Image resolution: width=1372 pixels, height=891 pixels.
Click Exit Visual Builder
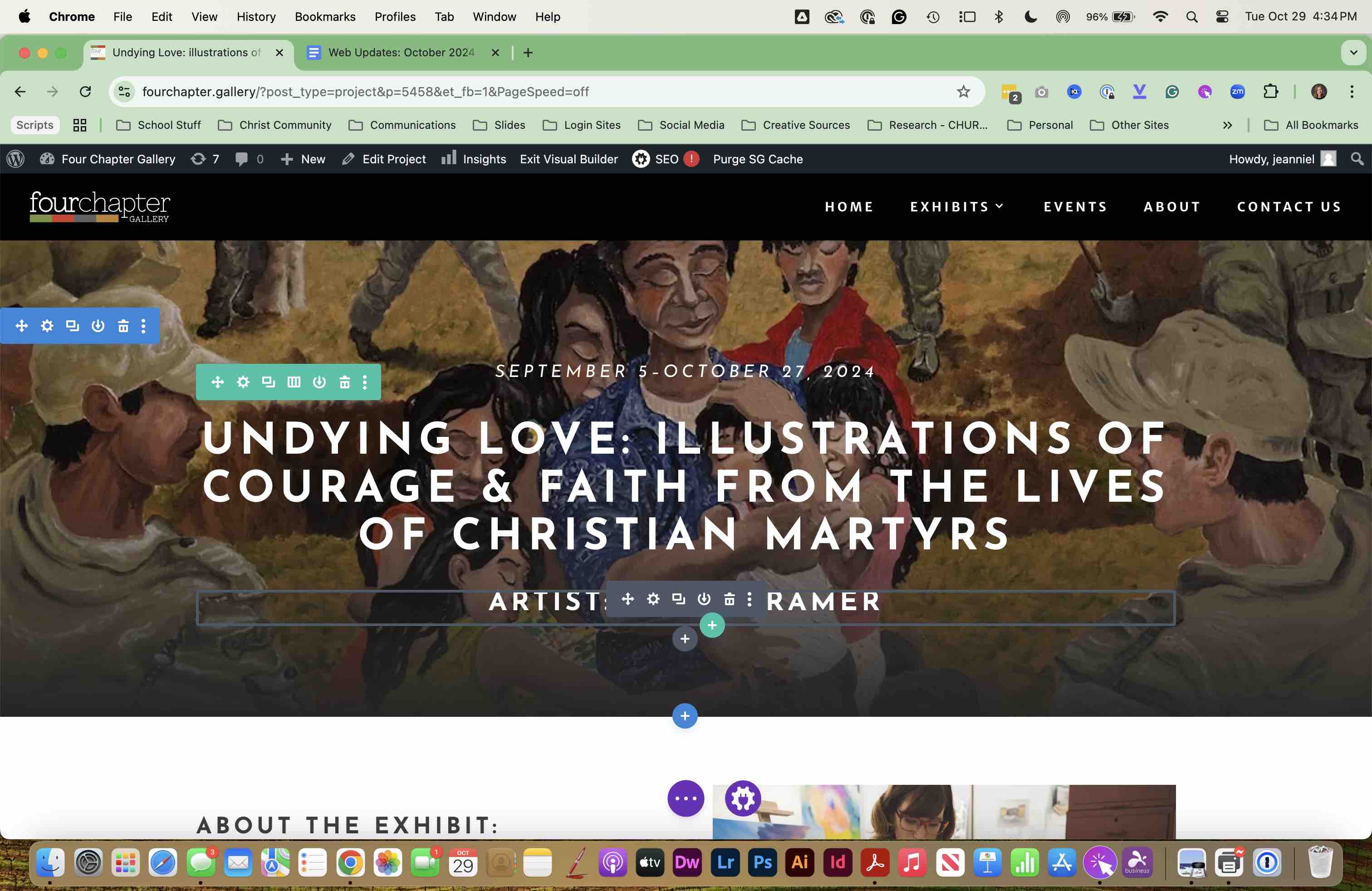[568, 159]
